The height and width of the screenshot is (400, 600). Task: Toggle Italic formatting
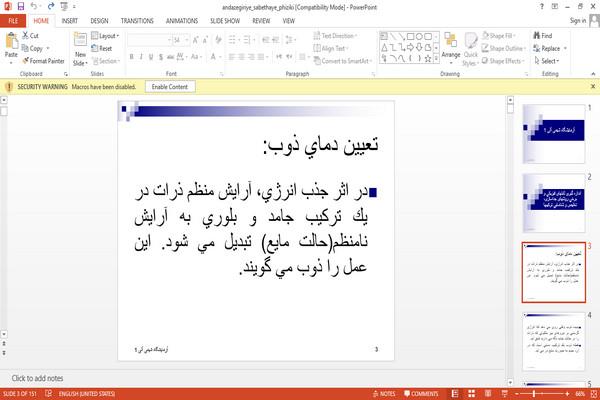pyautogui.click(x=141, y=57)
